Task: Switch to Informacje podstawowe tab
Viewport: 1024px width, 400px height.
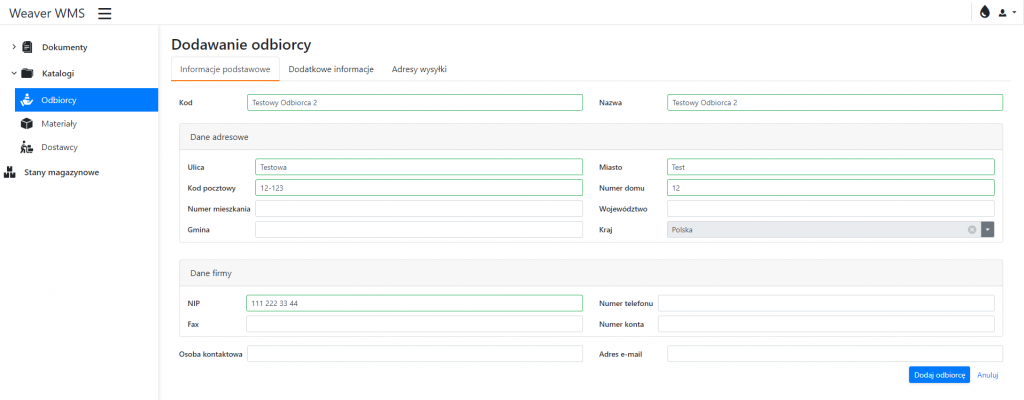Action: 225,69
